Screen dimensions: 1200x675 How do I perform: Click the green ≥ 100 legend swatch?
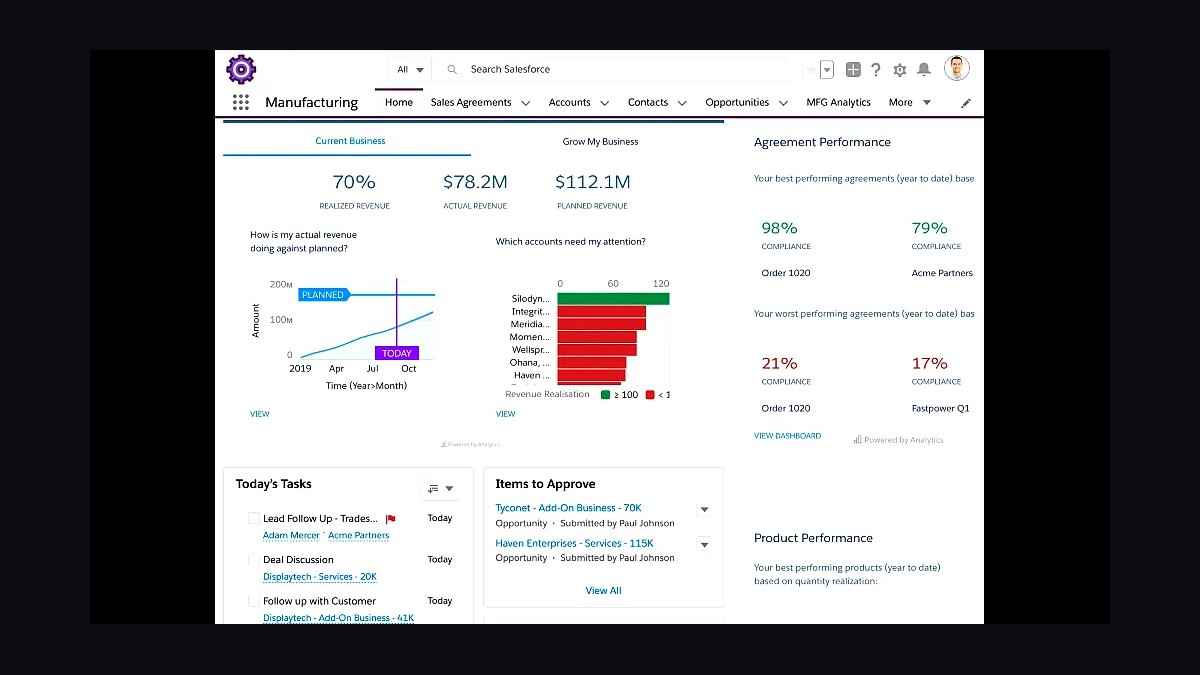tap(605, 395)
